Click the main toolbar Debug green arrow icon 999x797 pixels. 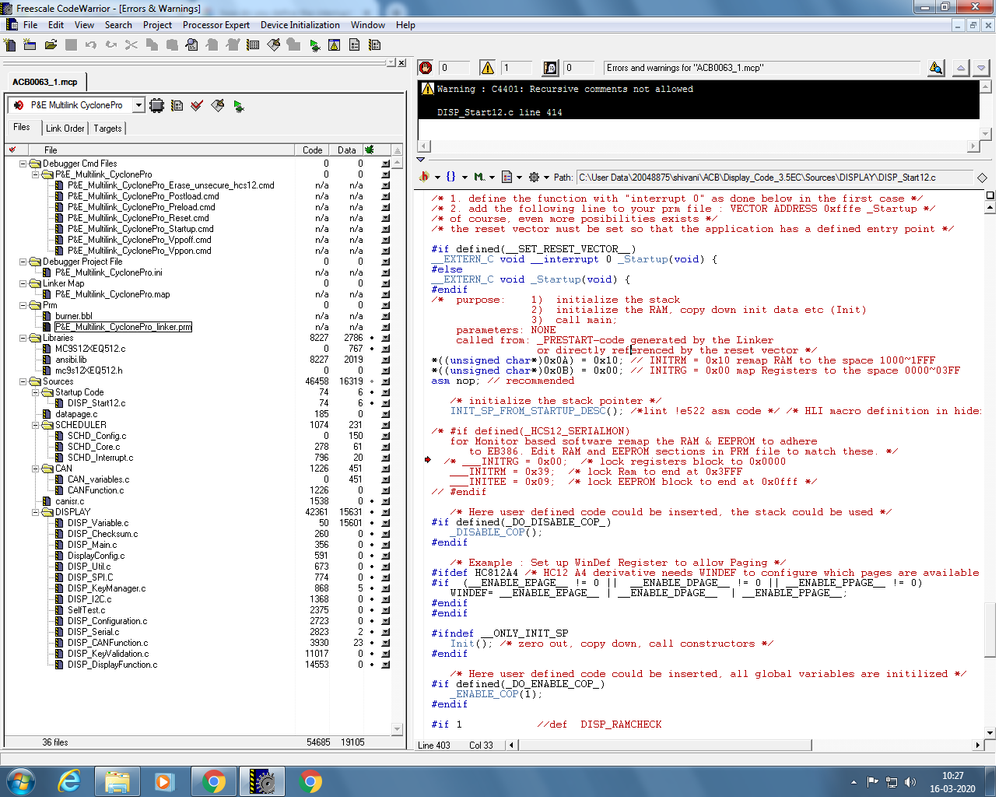pos(315,45)
